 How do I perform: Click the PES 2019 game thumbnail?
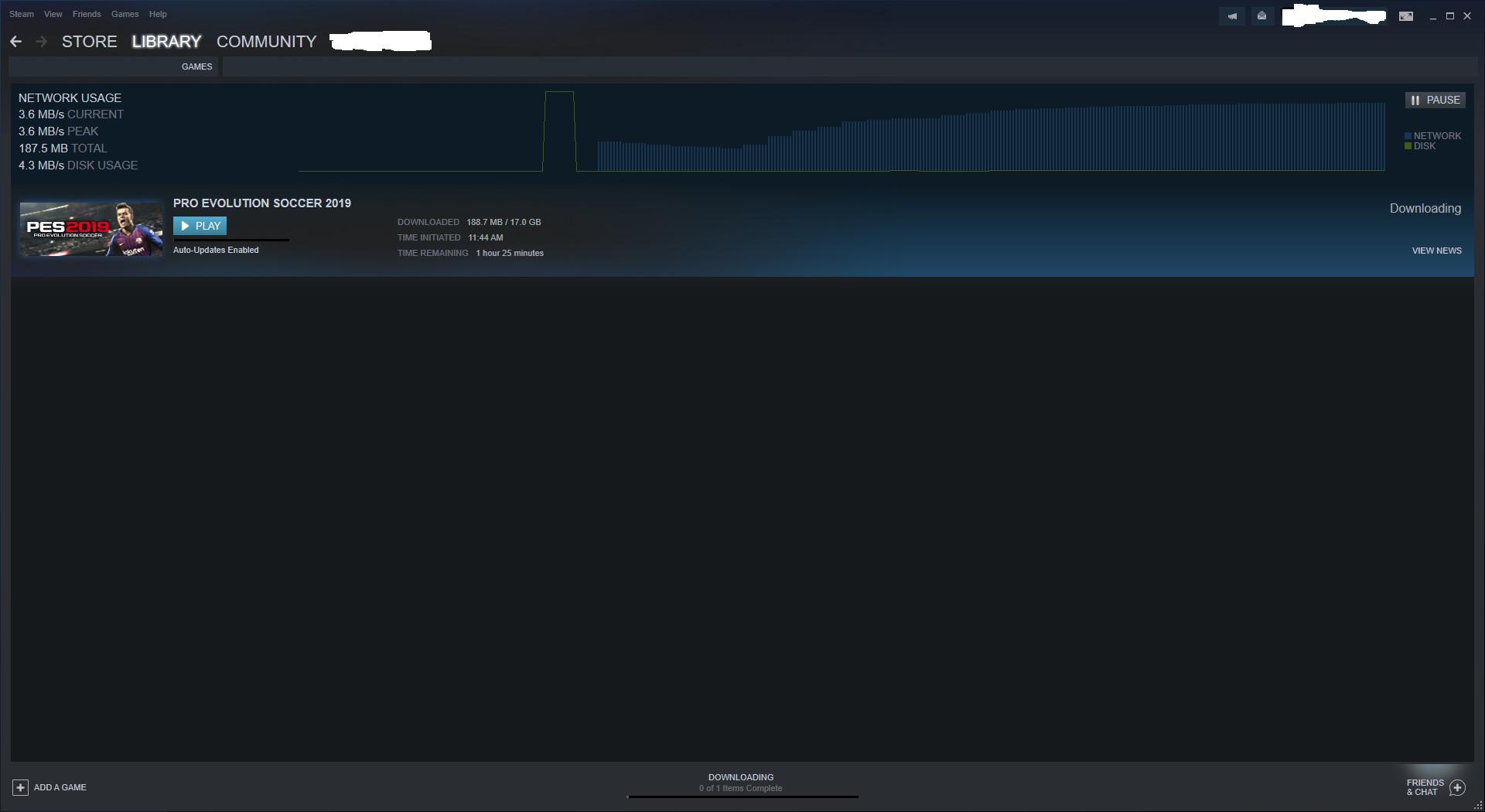pos(90,229)
